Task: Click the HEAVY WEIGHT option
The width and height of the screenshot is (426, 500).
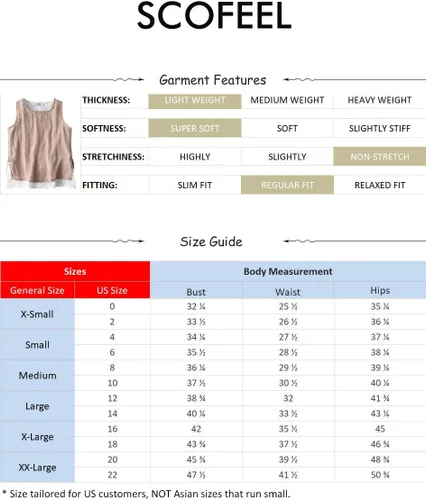Action: (x=380, y=100)
